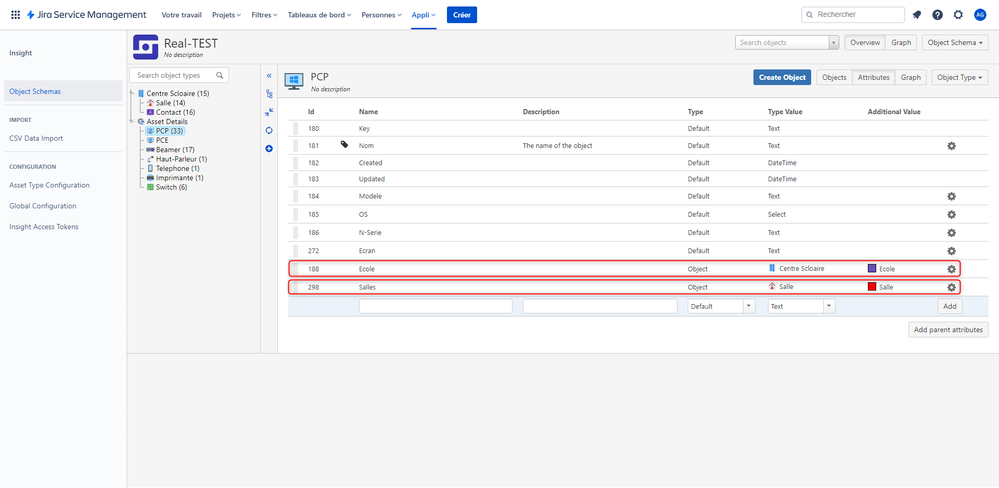
Task: Select Beamer (17) in the tree
Action: point(175,150)
